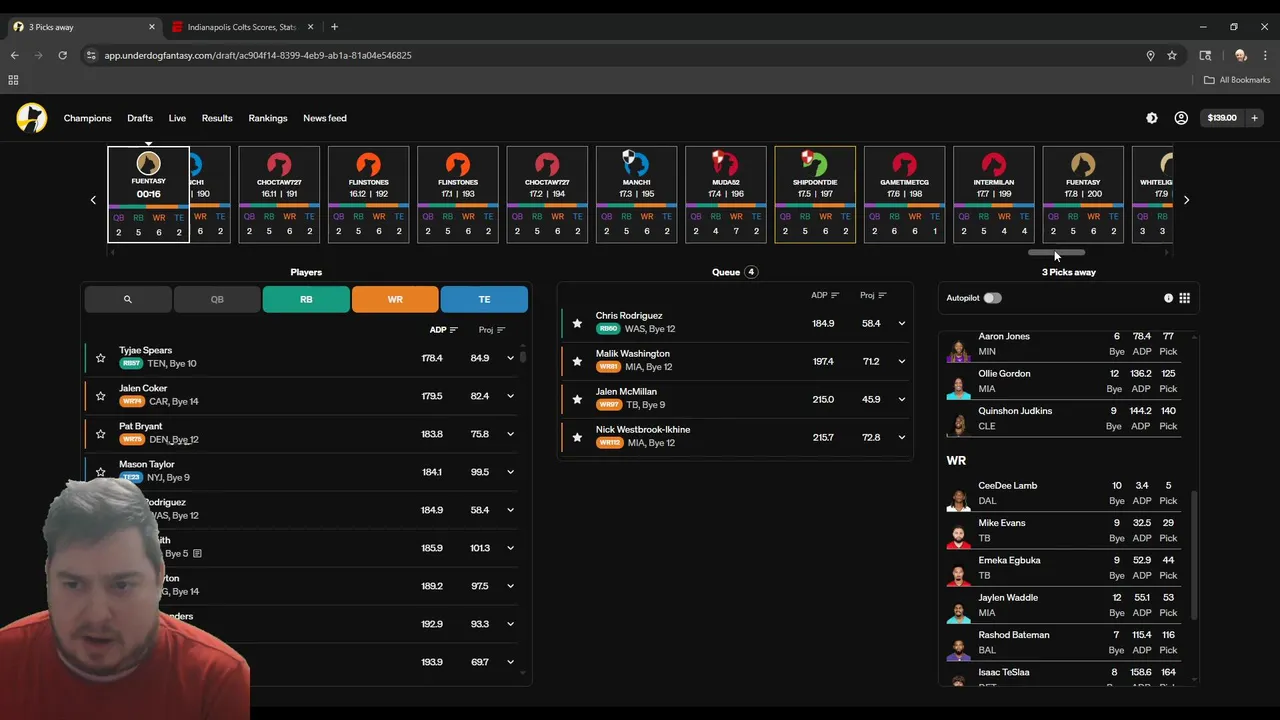Unstar Malik Washington from queue

tap(577, 362)
